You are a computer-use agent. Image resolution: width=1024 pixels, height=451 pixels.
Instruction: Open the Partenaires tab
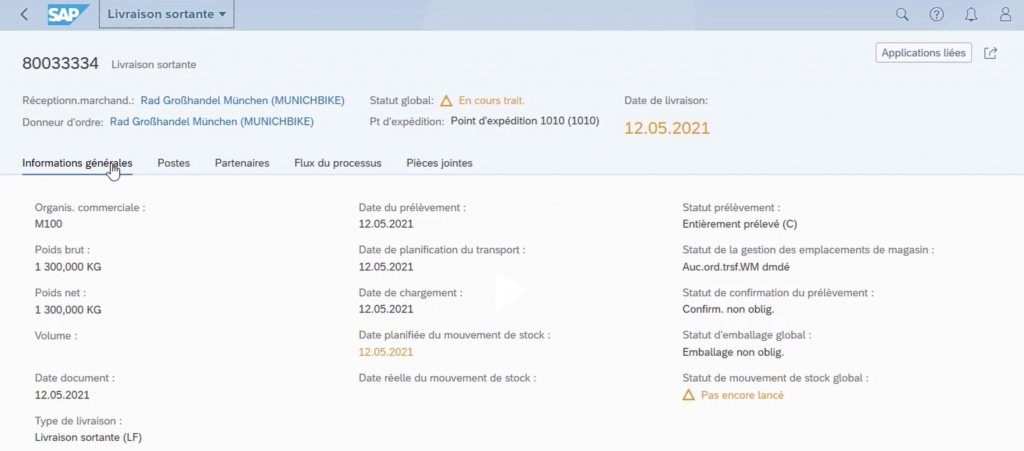pyautogui.click(x=242, y=163)
